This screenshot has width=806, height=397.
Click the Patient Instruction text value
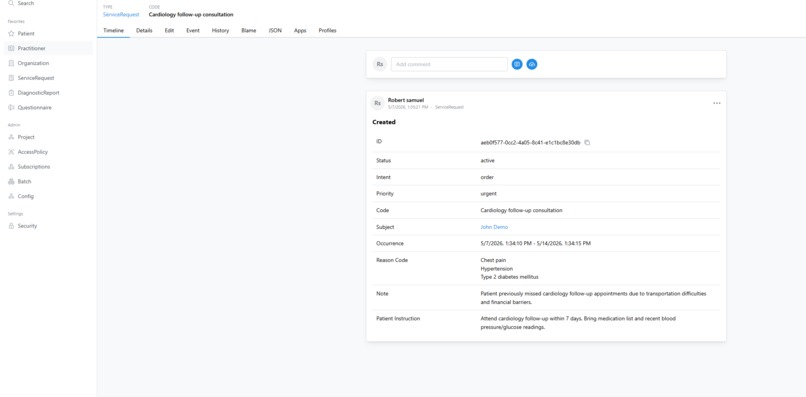click(x=578, y=323)
